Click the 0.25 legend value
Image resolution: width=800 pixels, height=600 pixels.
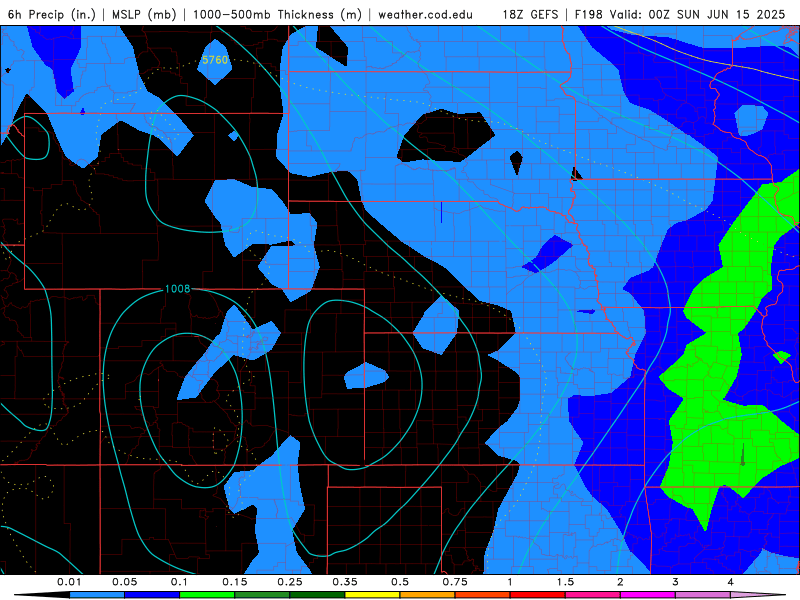point(290,582)
